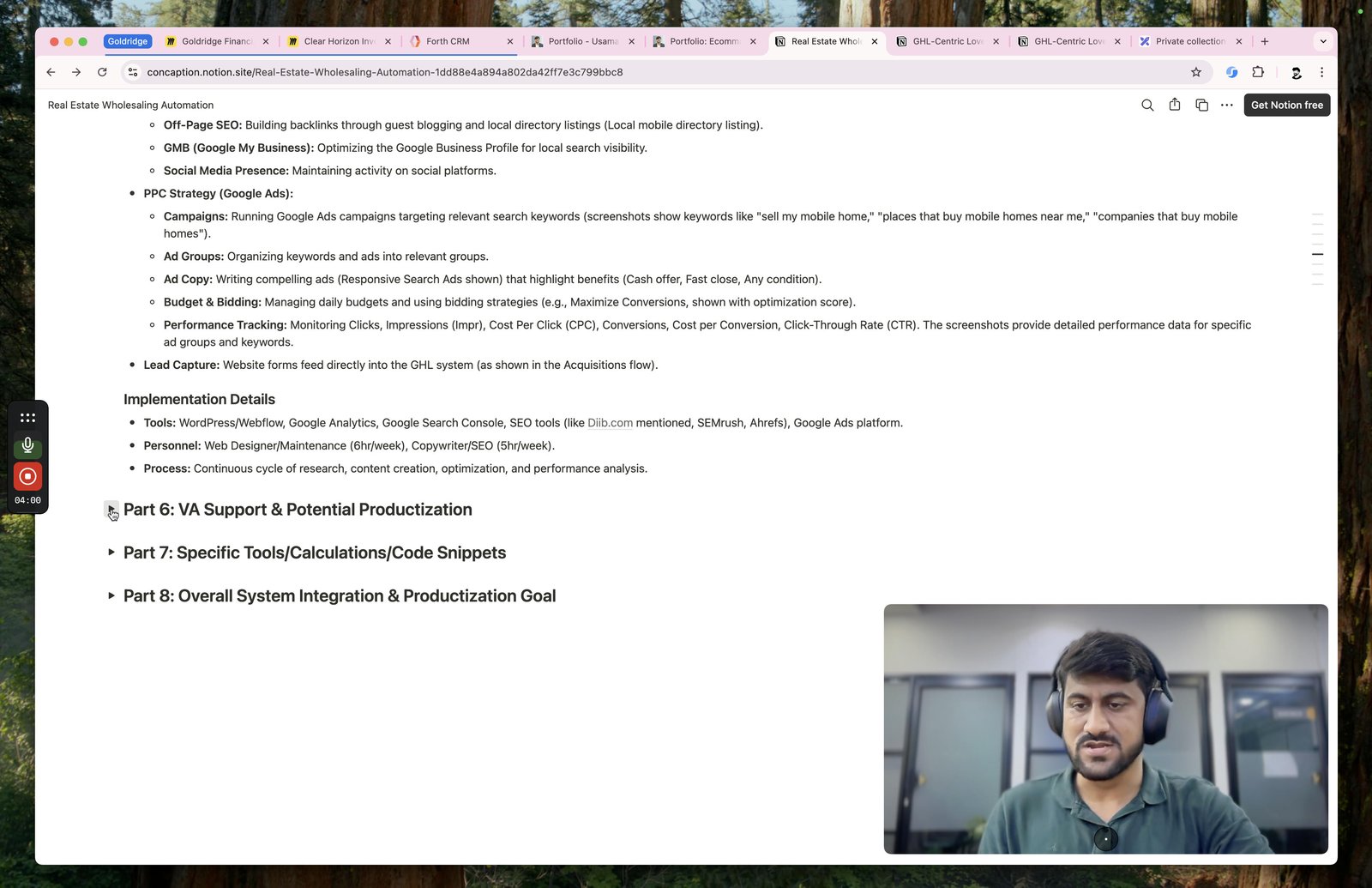
Task: Click the highlighted table-of-contents marker
Action: point(1317,254)
